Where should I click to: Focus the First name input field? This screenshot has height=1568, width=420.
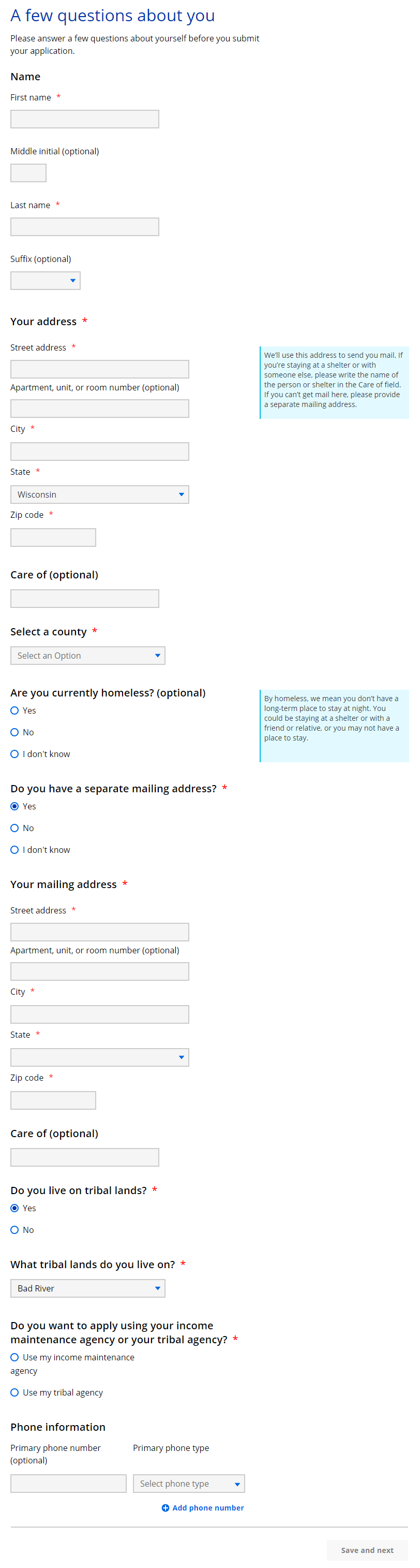(84, 119)
